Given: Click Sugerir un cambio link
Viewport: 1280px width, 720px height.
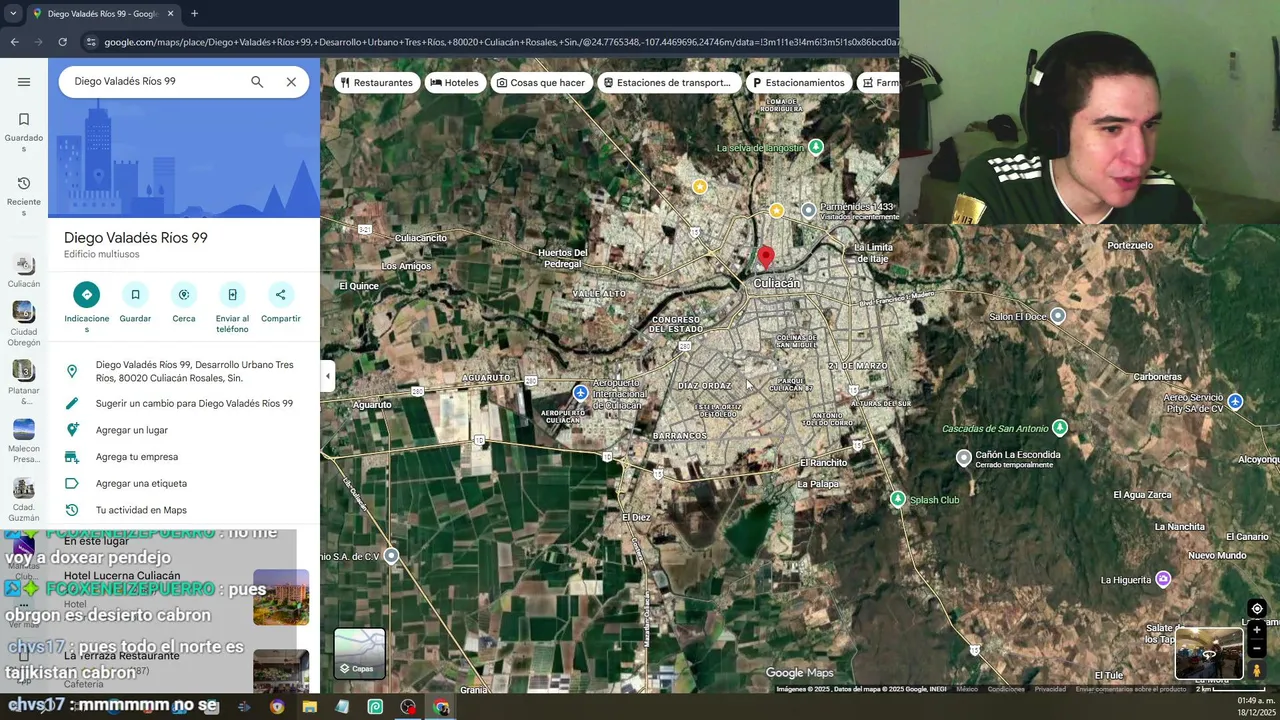Looking at the screenshot, I should (184, 403).
